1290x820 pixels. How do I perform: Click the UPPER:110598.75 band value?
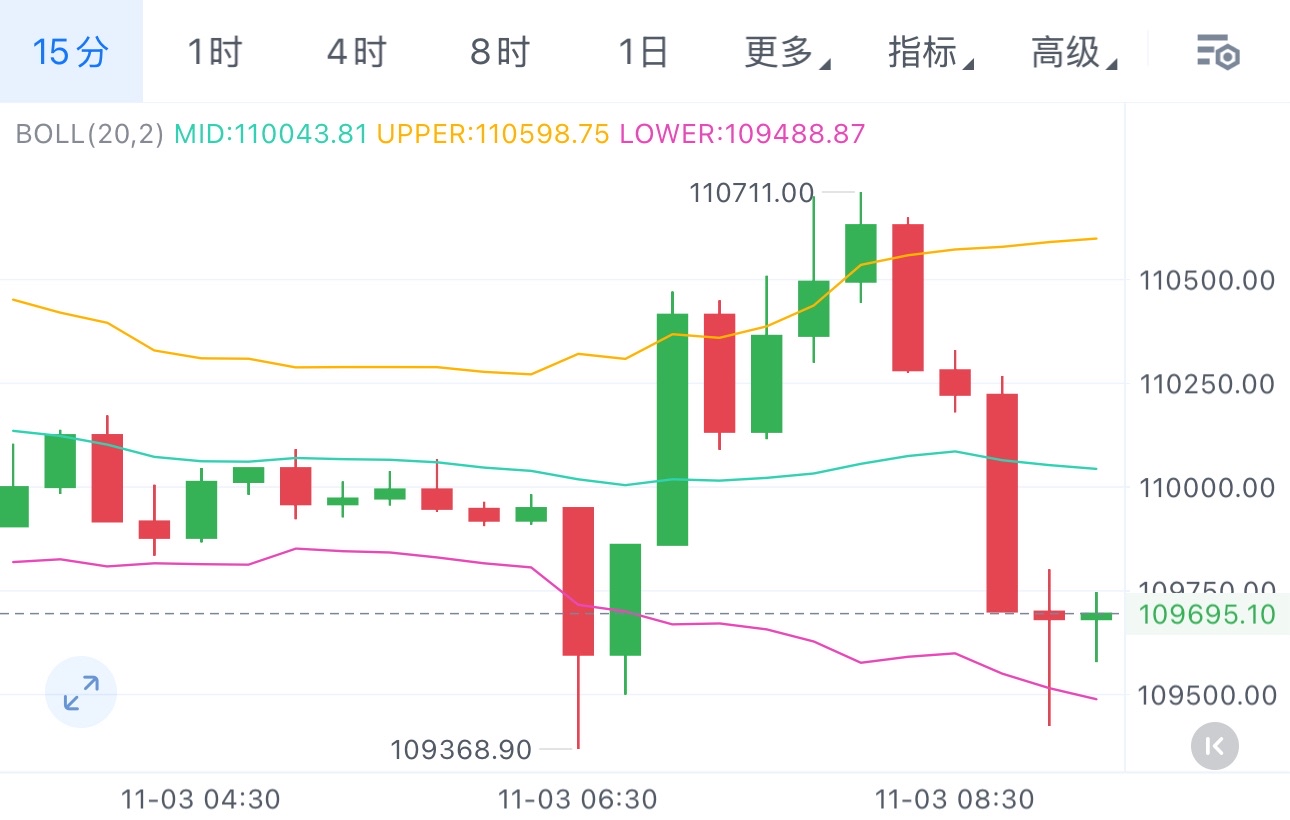493,133
